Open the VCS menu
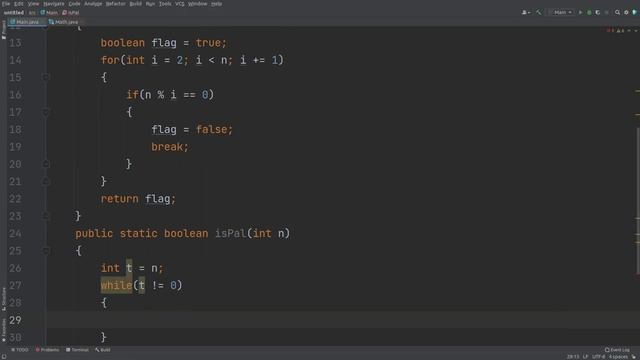This screenshot has height=360, width=640. [180, 4]
